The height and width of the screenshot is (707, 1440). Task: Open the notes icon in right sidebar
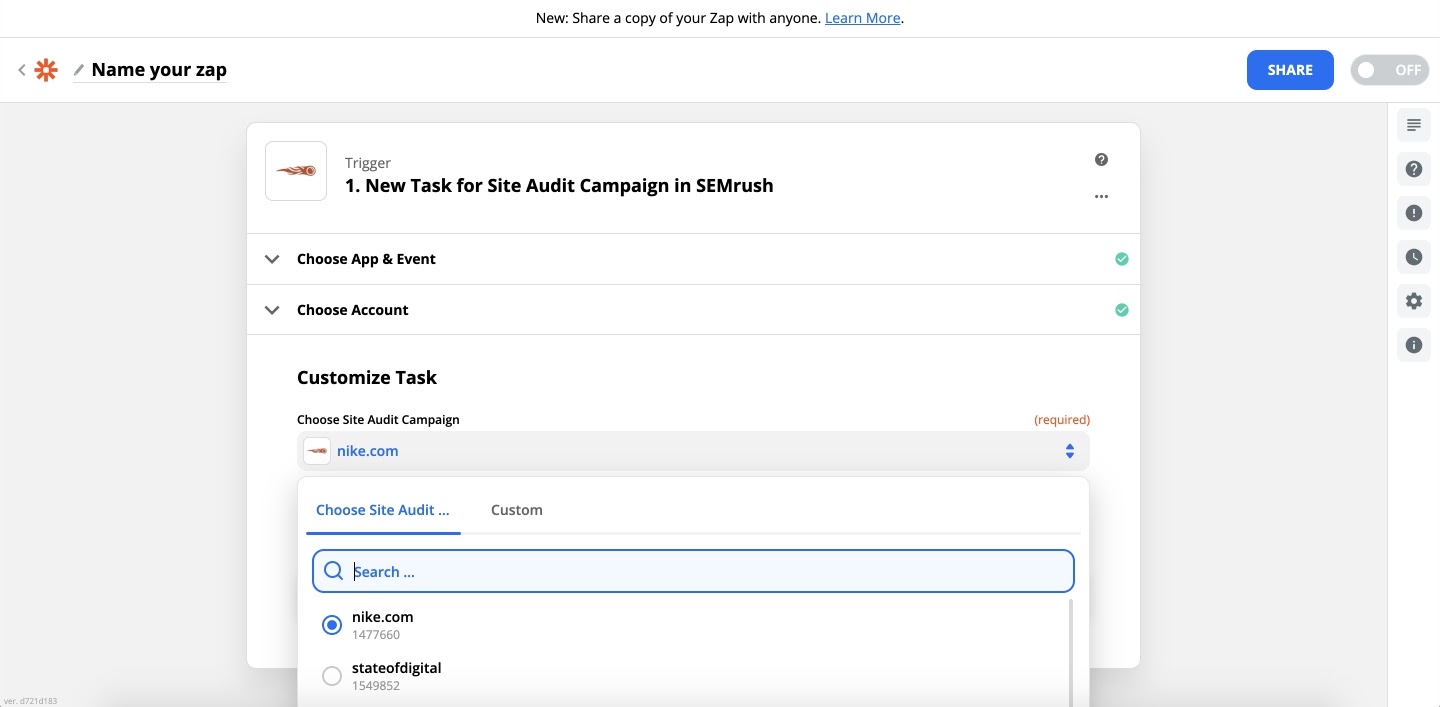[1413, 125]
